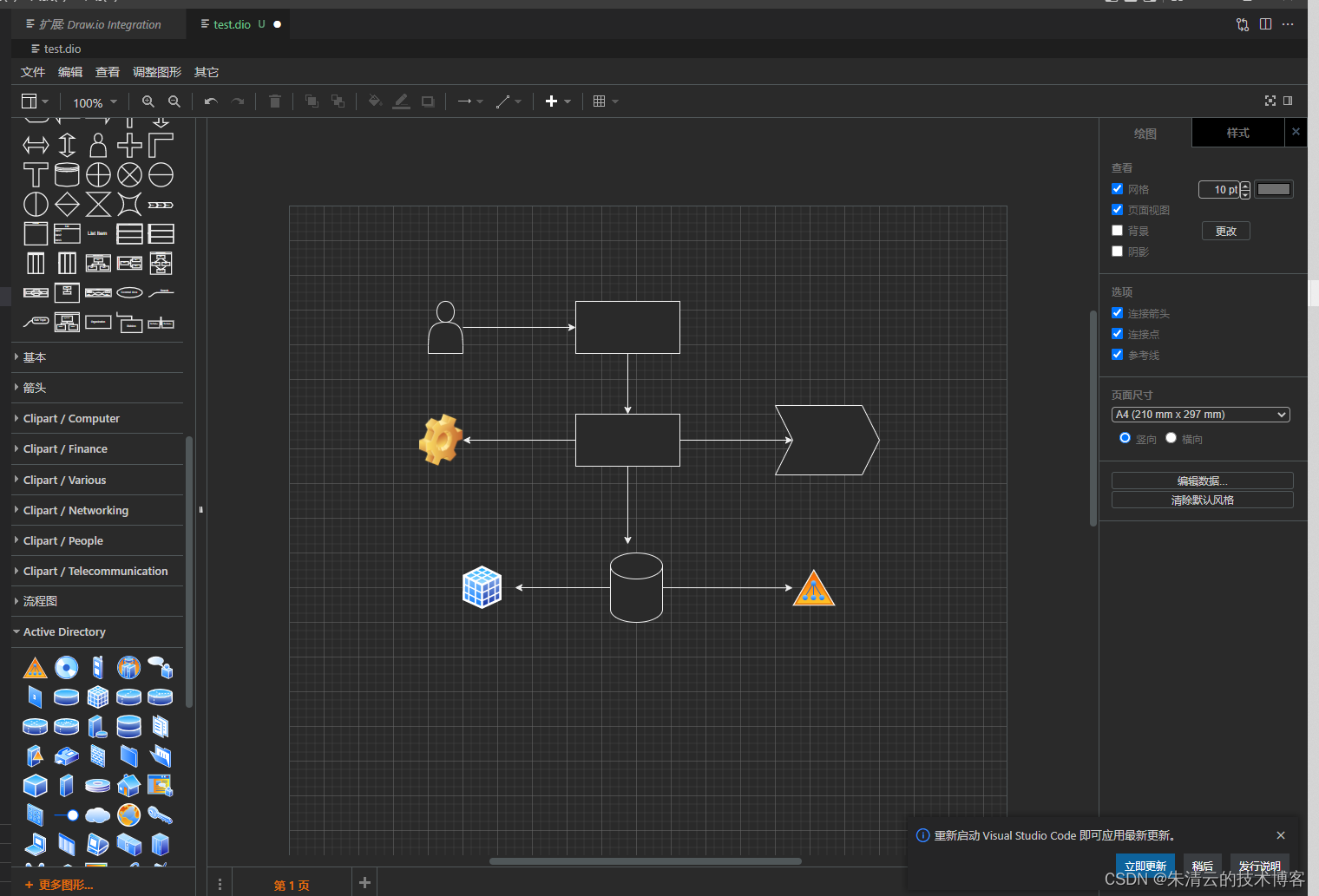Click the line color pencil icon
1319x896 pixels.
tap(401, 101)
